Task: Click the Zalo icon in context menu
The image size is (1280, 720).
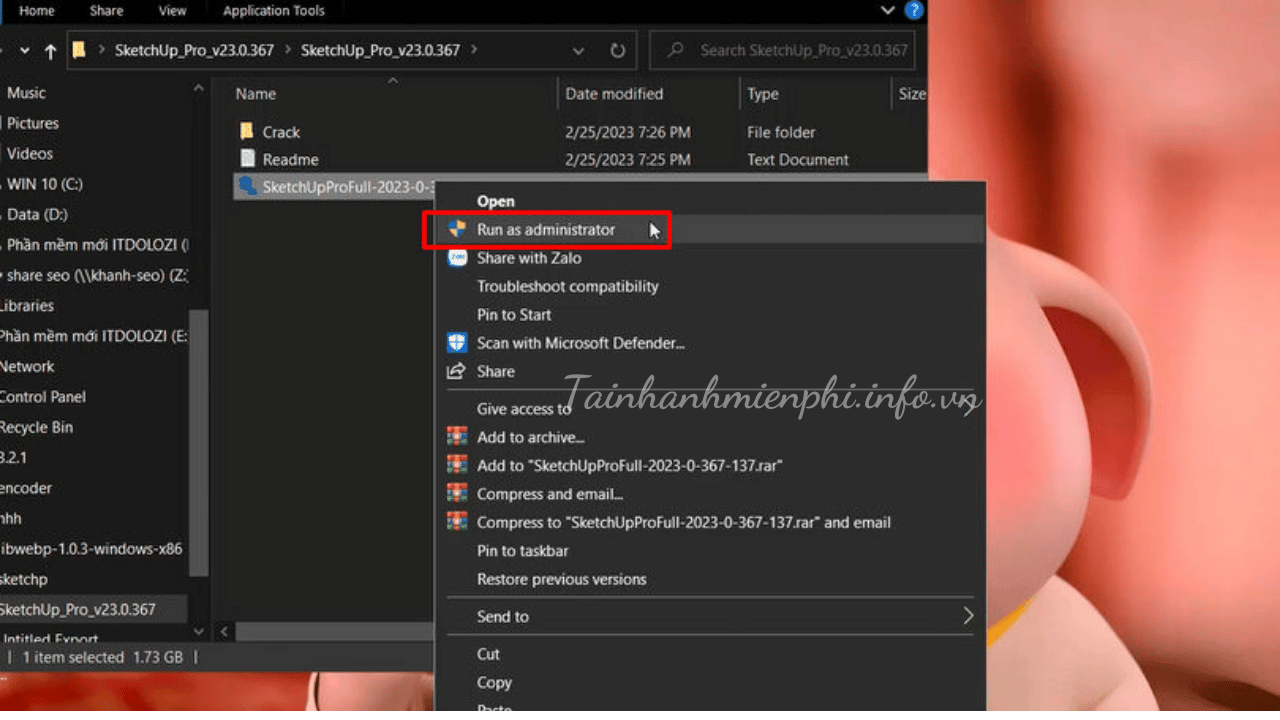Action: (x=457, y=258)
